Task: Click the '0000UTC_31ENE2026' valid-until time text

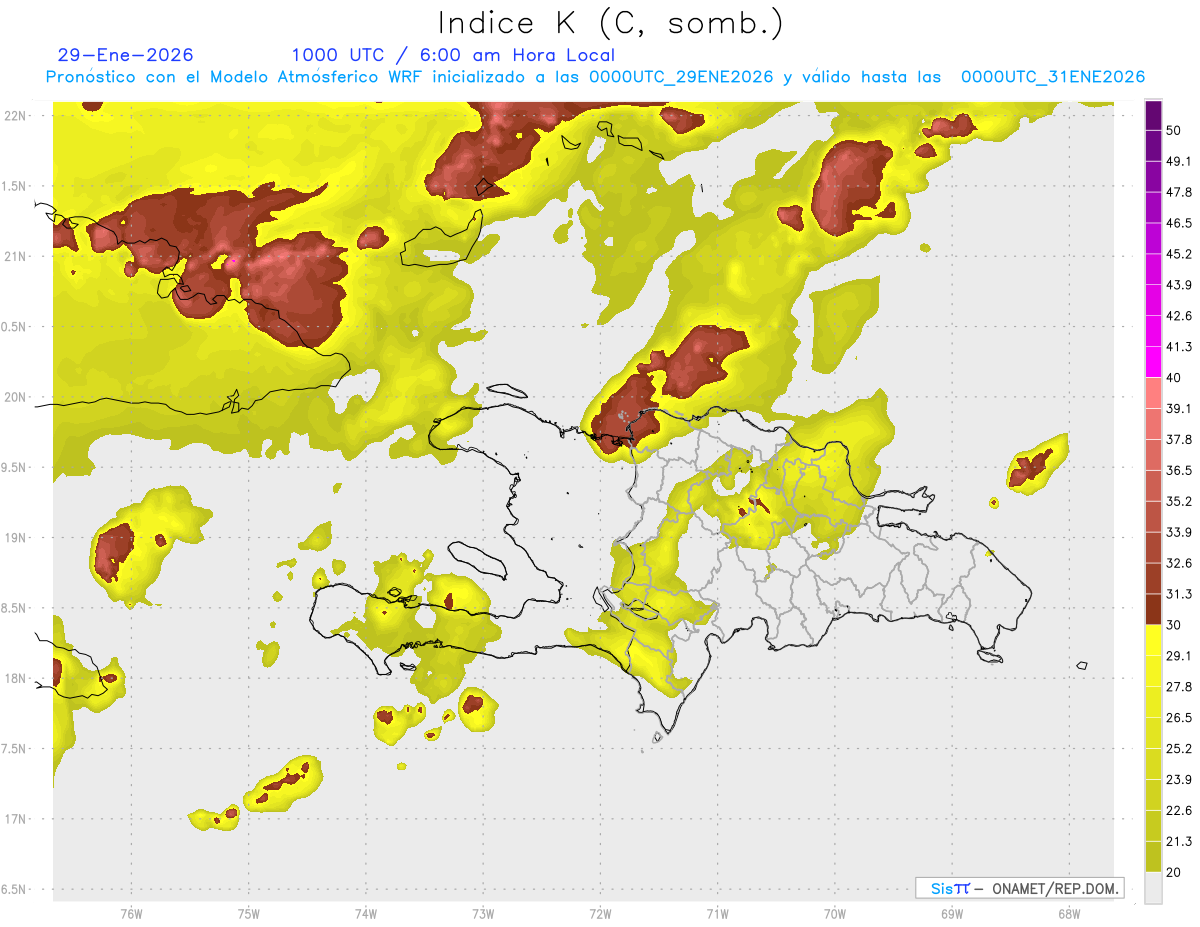Action: pos(1053,77)
